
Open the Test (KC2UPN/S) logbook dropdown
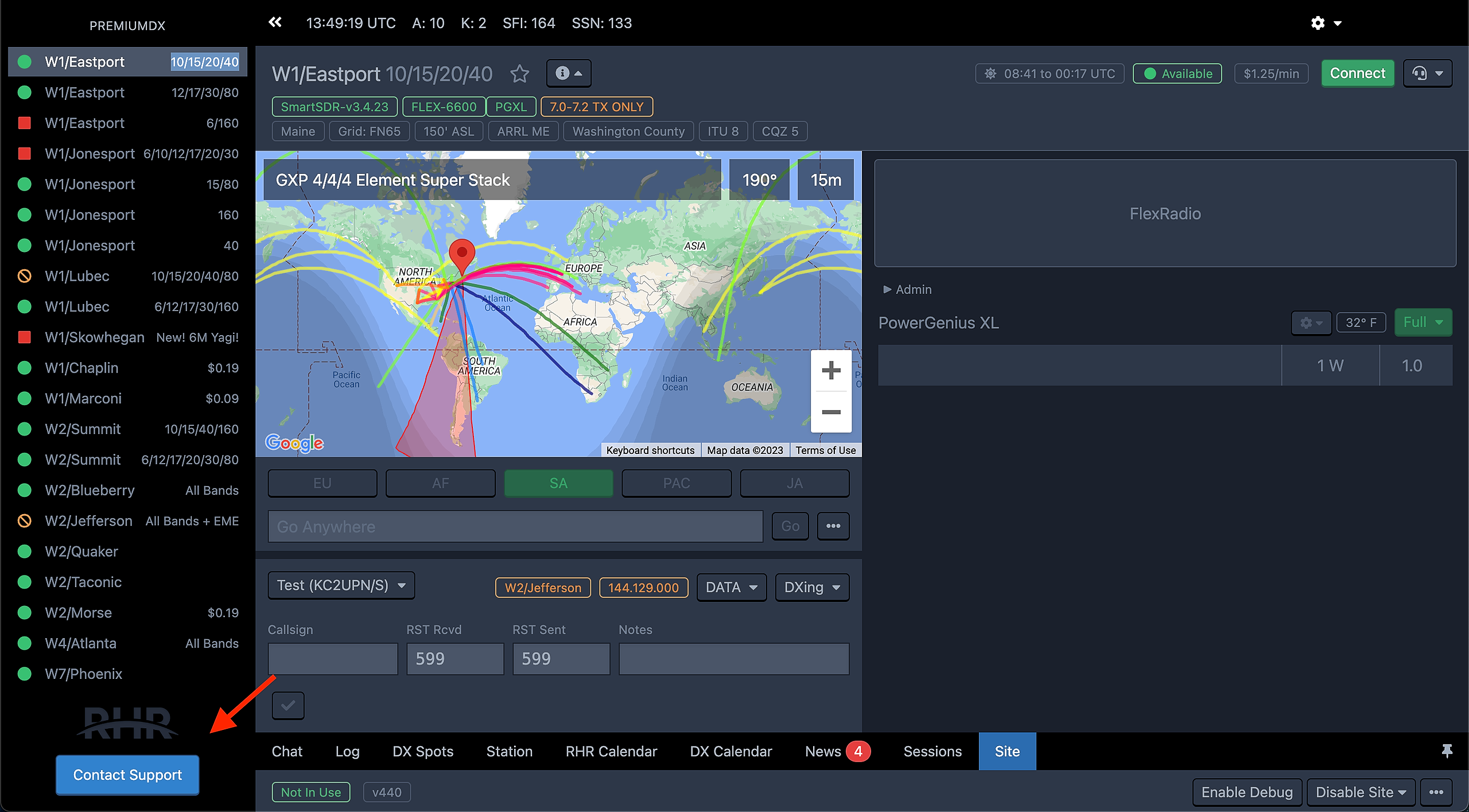(341, 585)
